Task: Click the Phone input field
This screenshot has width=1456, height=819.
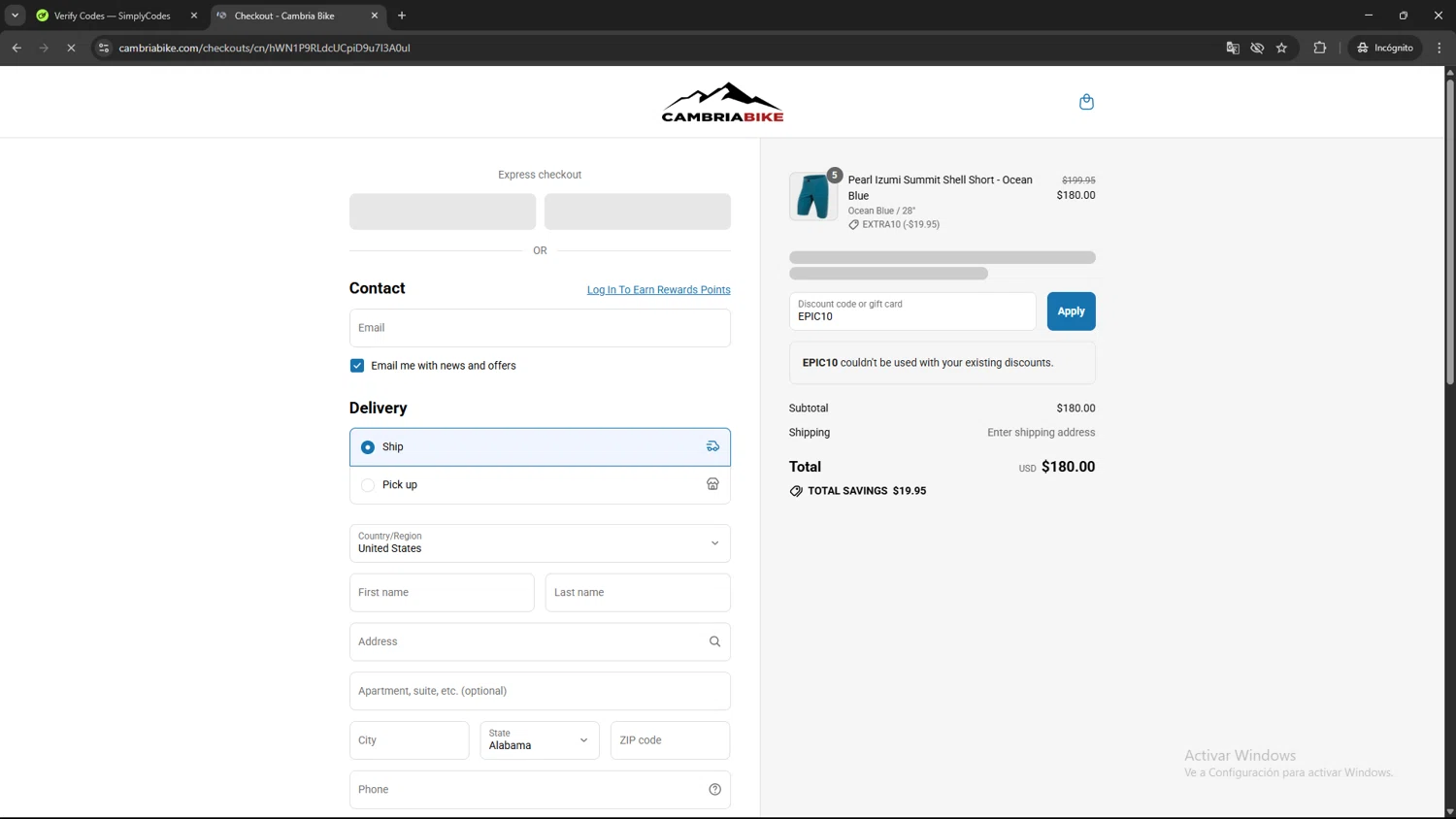Action: tap(540, 790)
